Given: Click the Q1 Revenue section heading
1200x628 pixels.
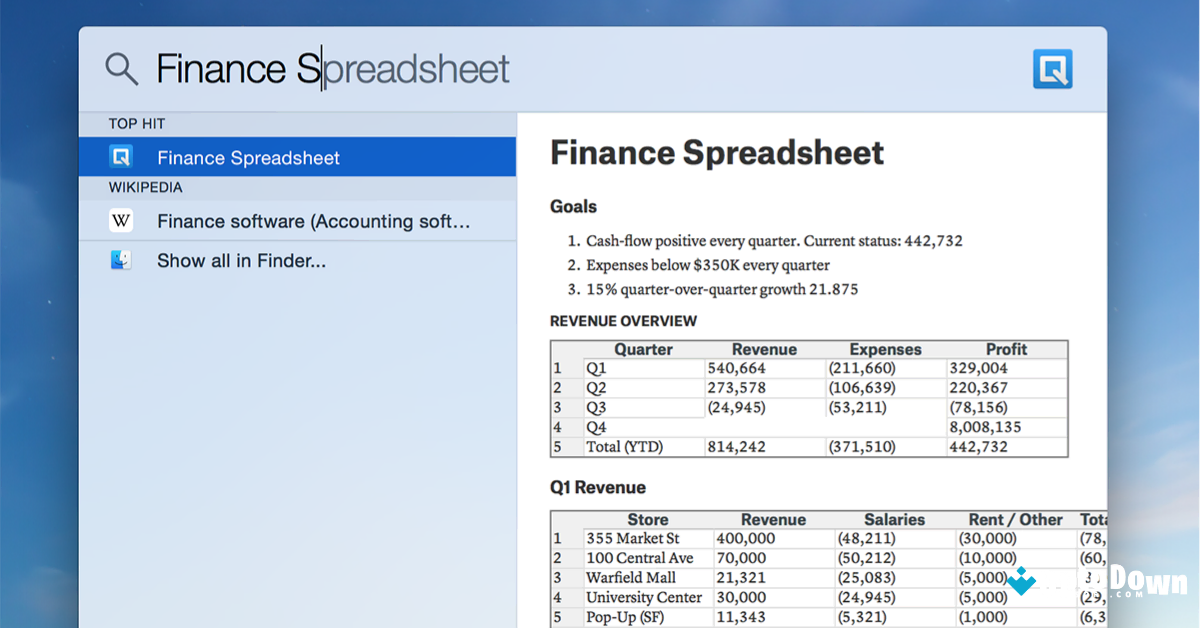Looking at the screenshot, I should [598, 488].
